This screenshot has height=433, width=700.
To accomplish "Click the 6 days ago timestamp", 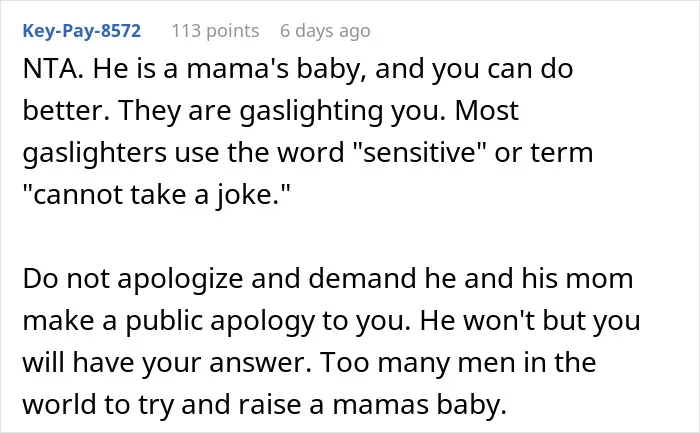I will pyautogui.click(x=325, y=31).
